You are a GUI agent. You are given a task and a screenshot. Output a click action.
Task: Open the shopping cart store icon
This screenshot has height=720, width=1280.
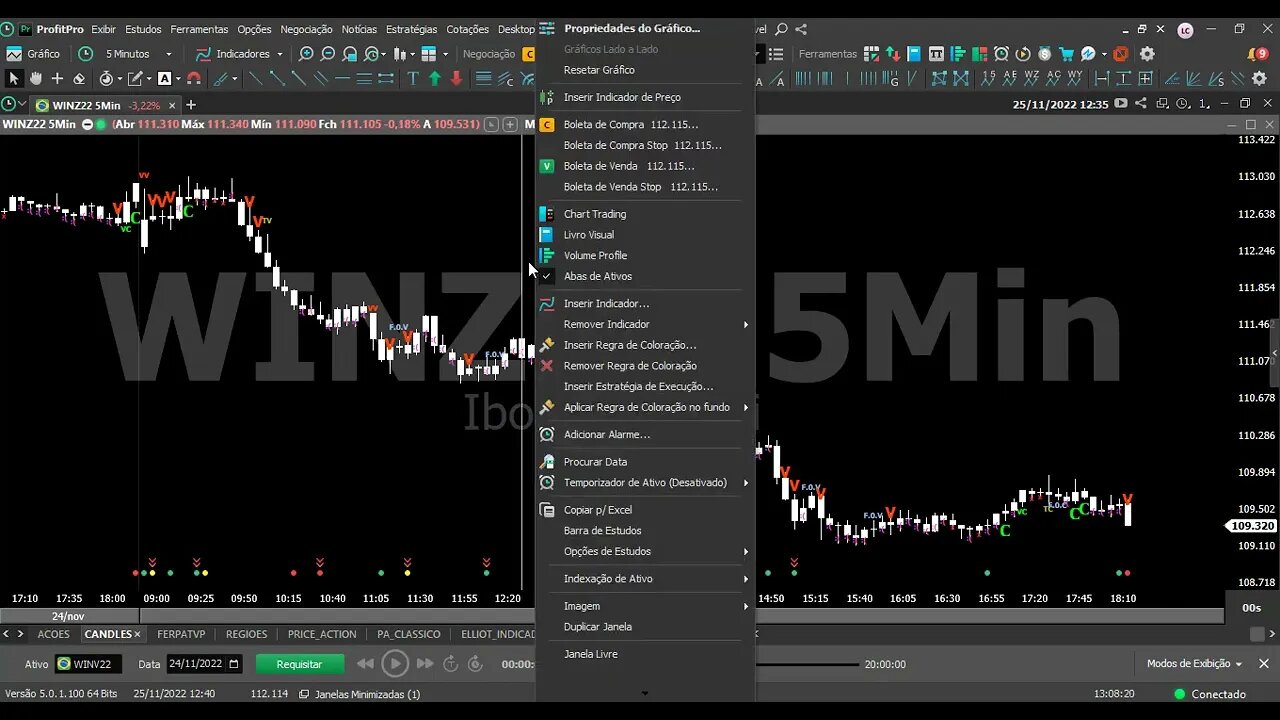point(1066,54)
